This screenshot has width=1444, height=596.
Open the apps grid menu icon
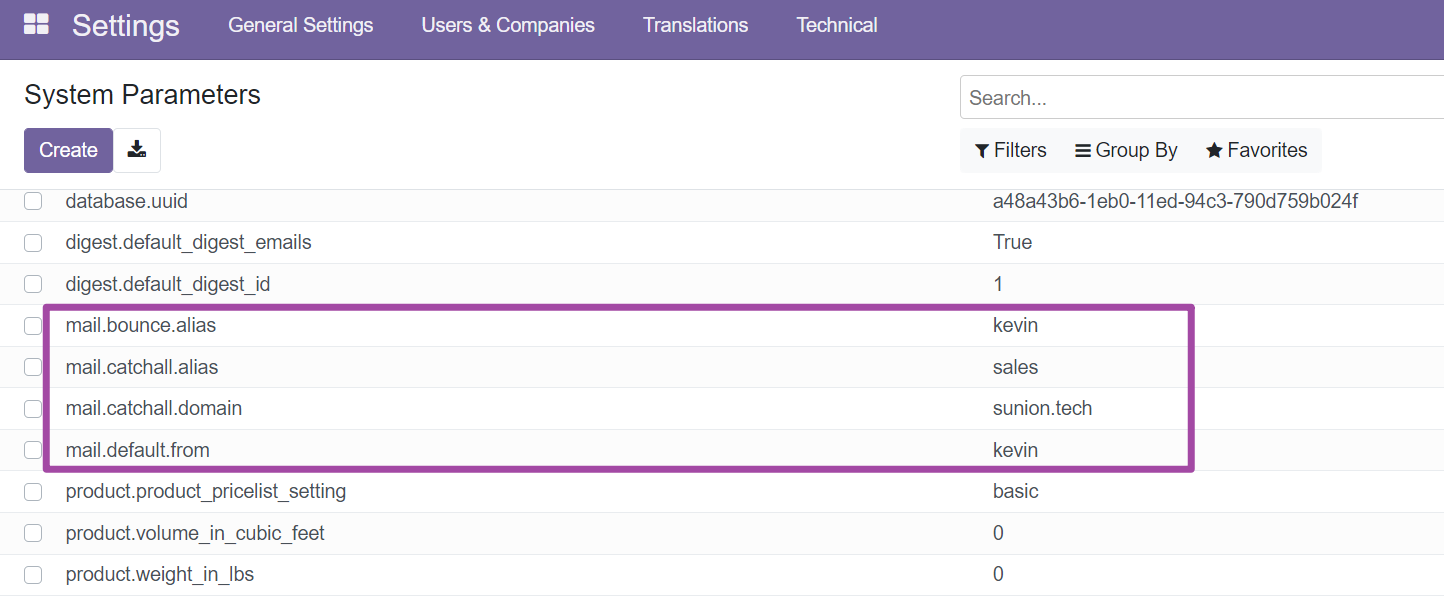point(36,25)
